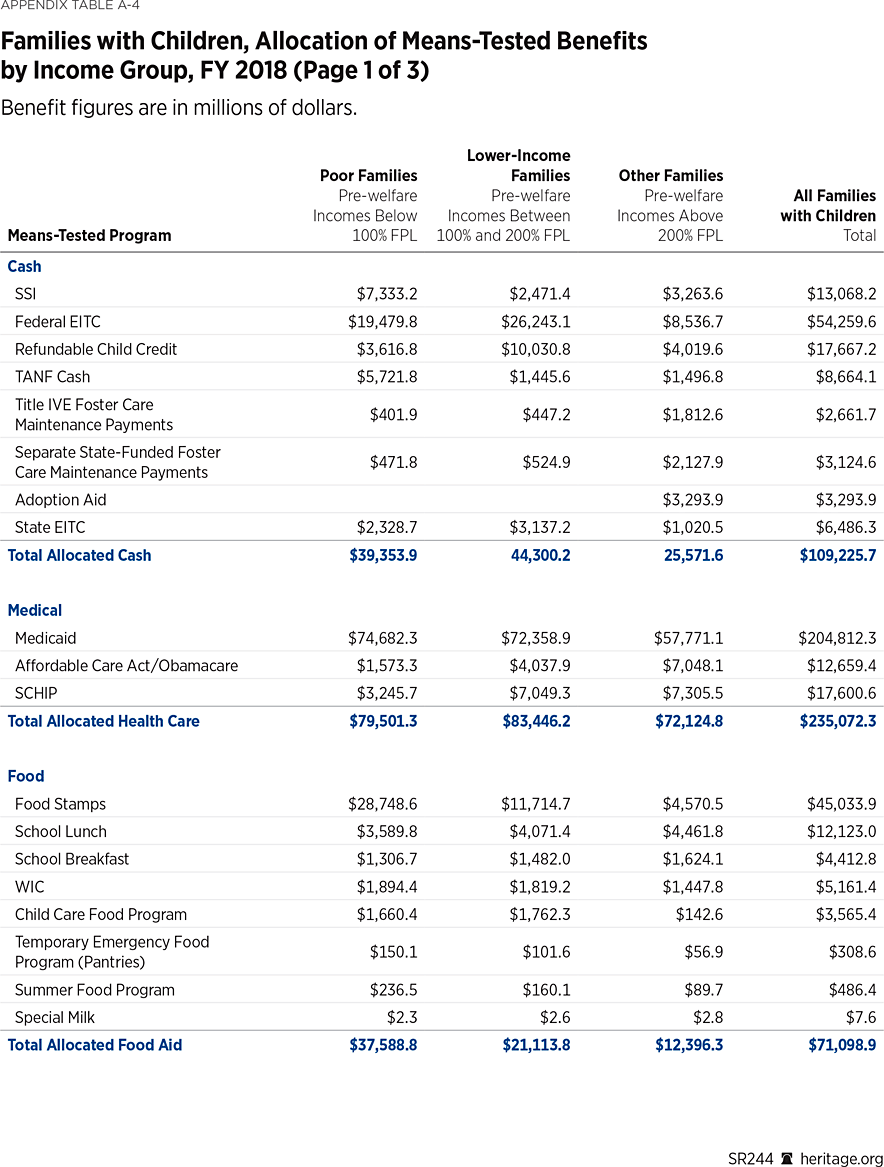Click the Total Allocated Health Care label
Viewport: 884px width, 1167px height.
pyautogui.click(x=104, y=721)
